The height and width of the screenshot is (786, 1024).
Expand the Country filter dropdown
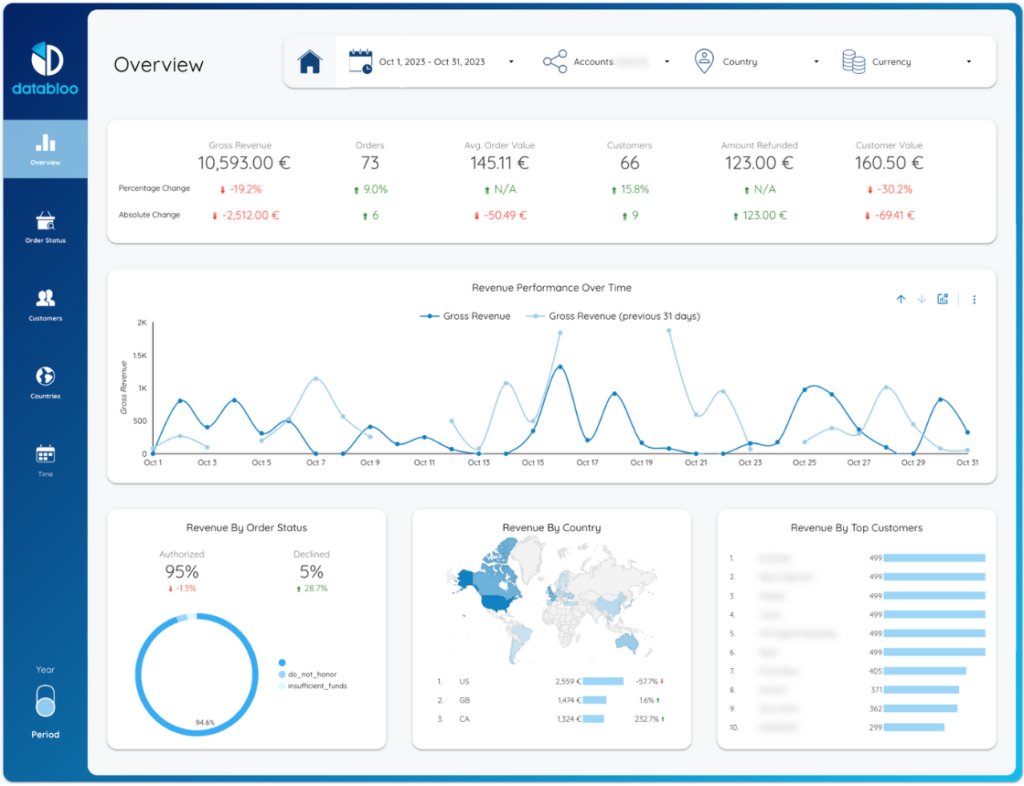point(816,61)
